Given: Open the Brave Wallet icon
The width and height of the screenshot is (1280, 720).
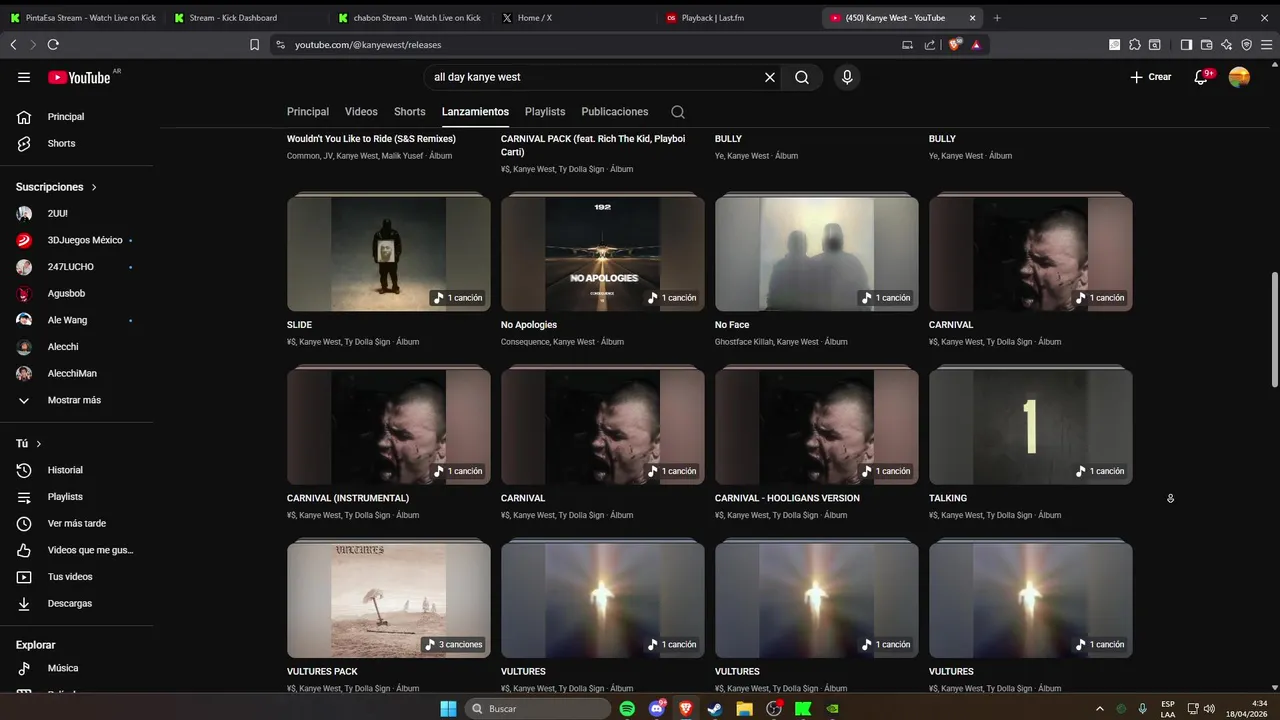Looking at the screenshot, I should (x=1206, y=45).
